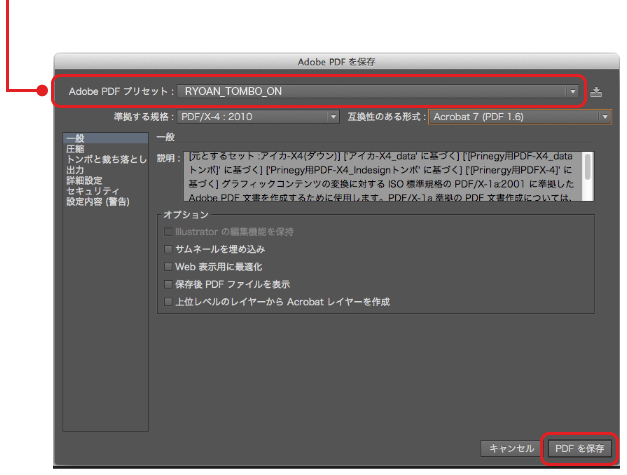Click the キャンセル button

click(511, 449)
